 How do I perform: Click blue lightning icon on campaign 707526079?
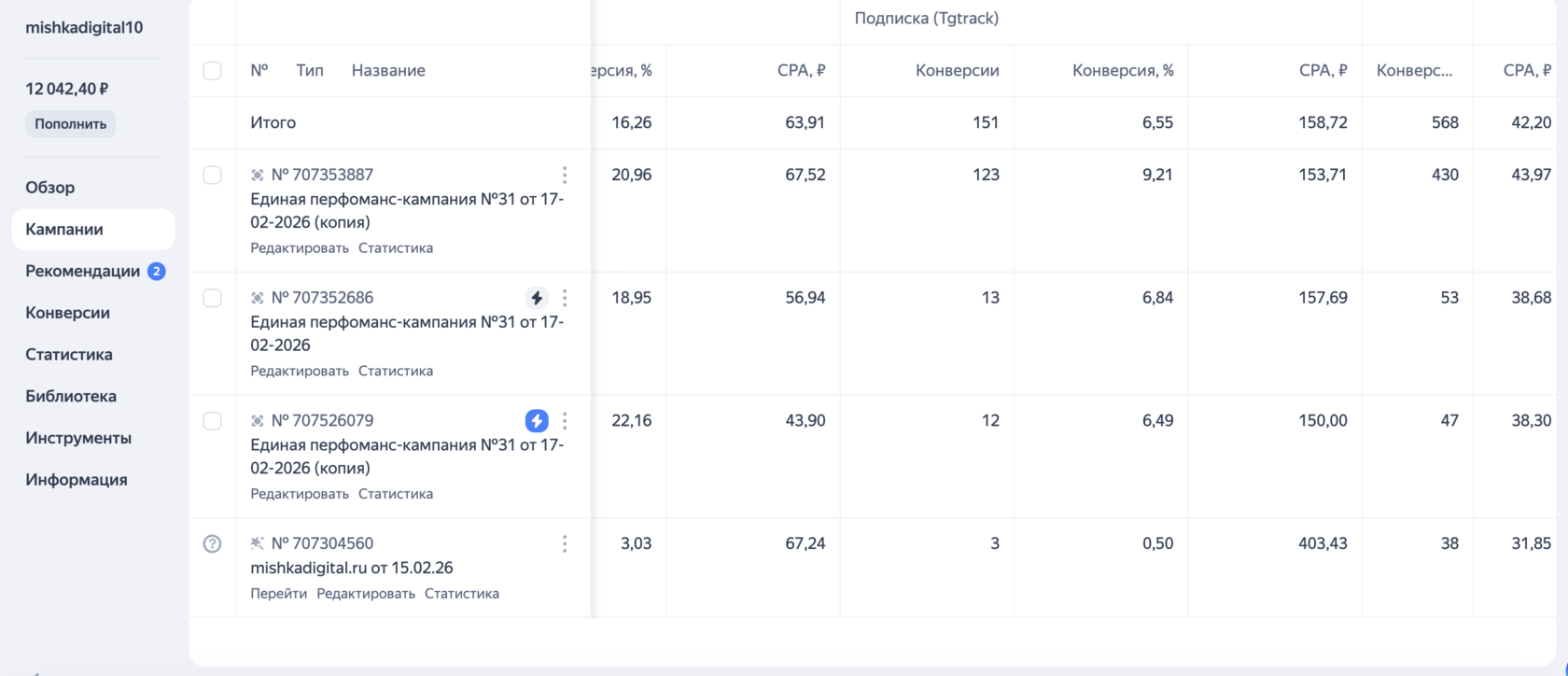[537, 421]
